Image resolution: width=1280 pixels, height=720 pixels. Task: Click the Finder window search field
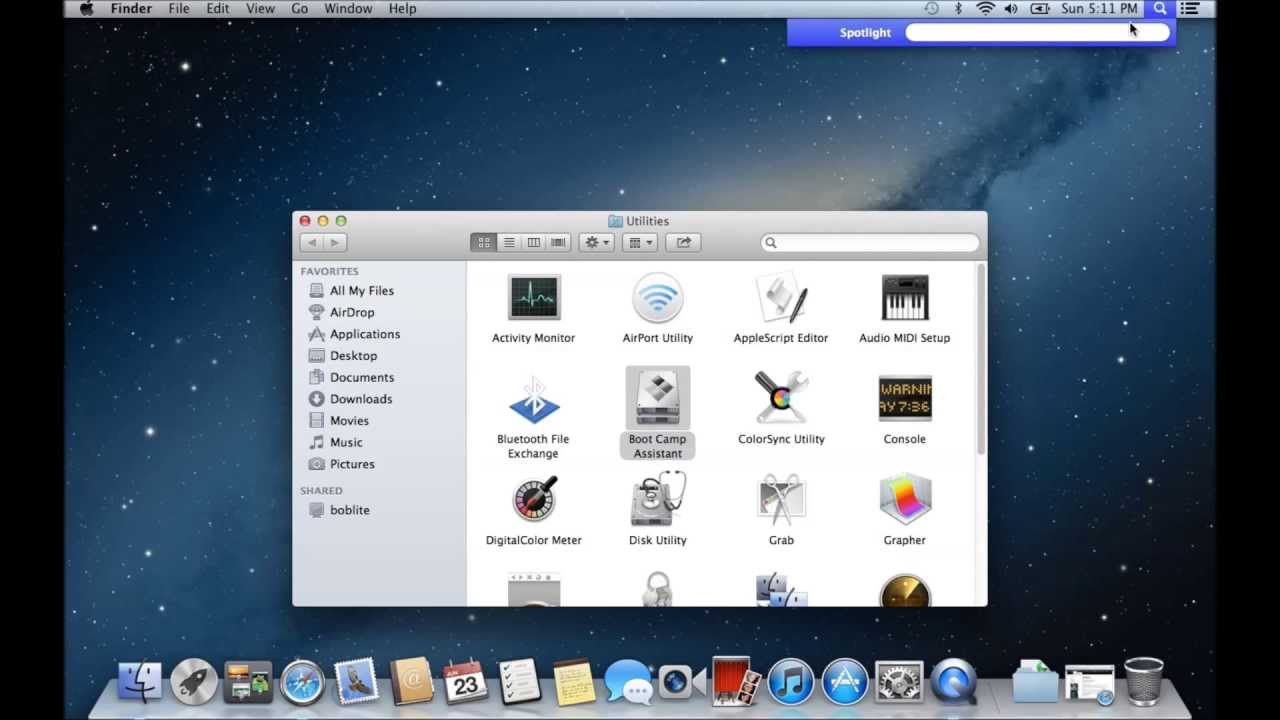point(870,242)
